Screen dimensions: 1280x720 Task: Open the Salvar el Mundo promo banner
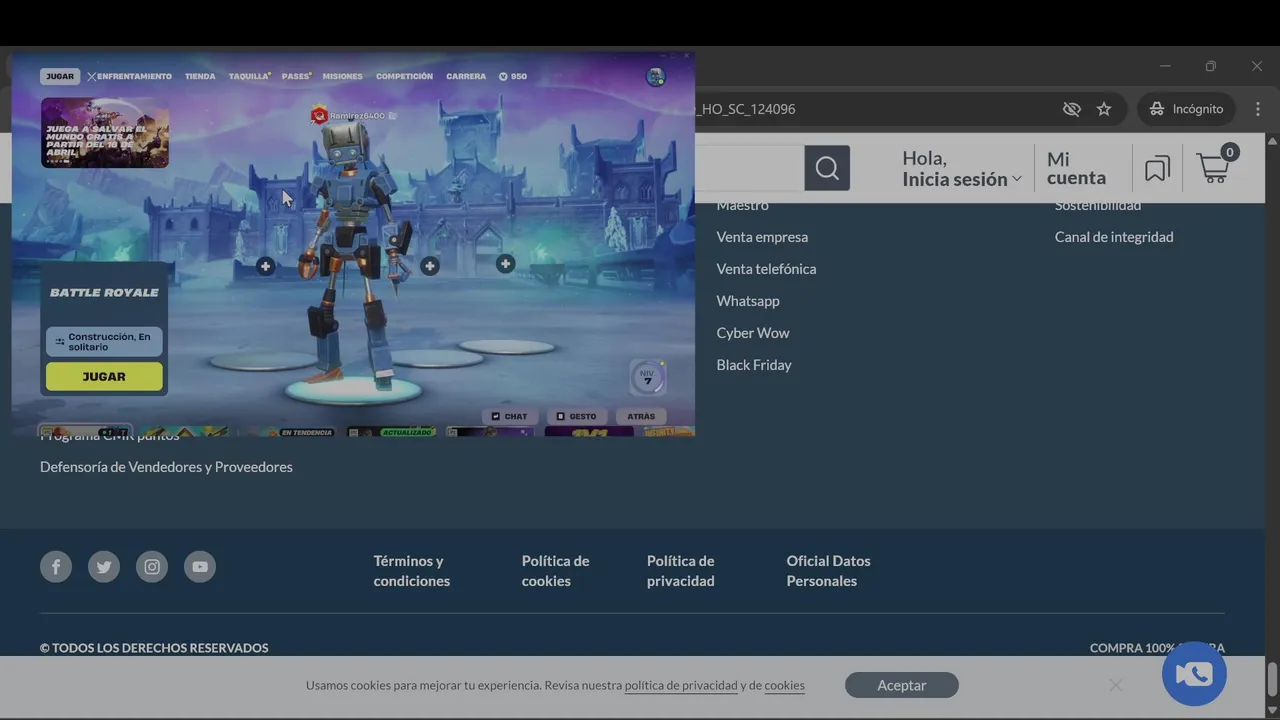coord(105,132)
